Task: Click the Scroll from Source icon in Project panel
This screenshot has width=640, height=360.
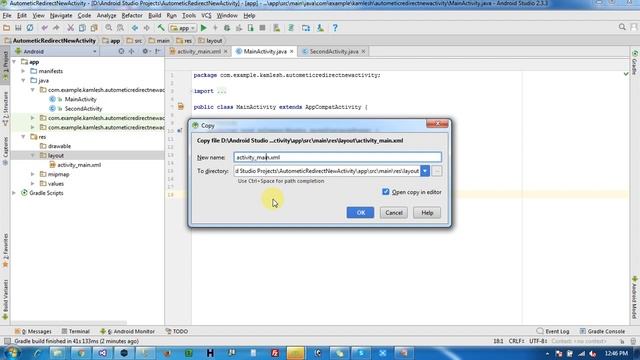Action: pyautogui.click(x=121, y=51)
